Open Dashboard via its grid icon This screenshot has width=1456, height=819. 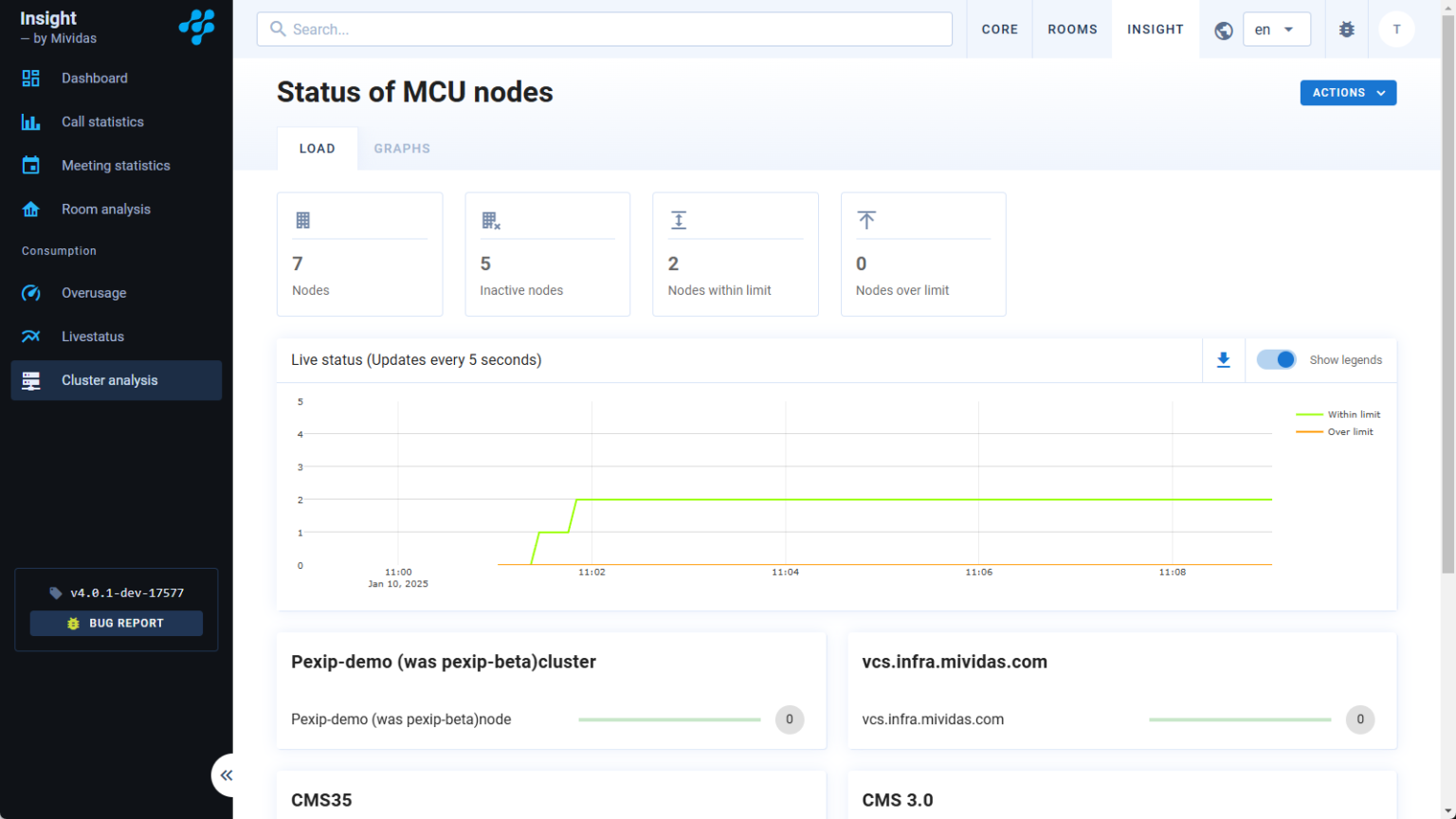(31, 78)
